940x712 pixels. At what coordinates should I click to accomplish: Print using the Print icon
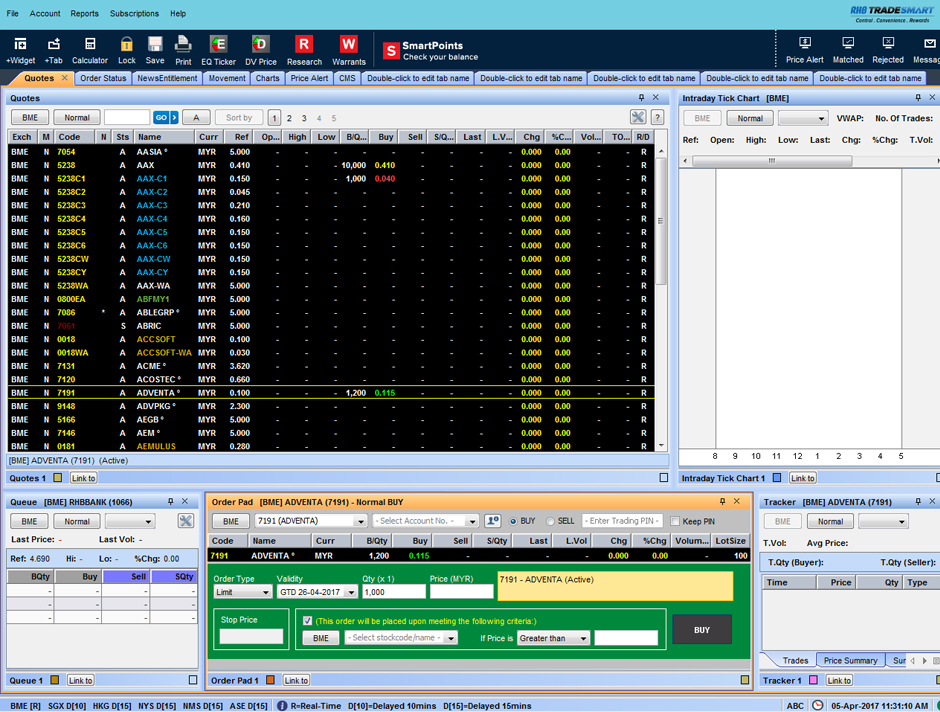pos(183,50)
